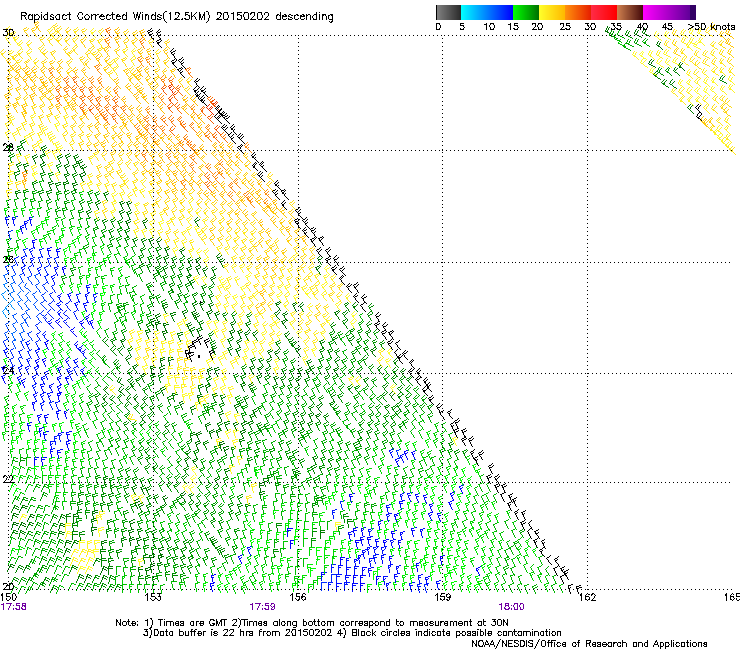This screenshot has width=740, height=650.
Task: Click the '>50 knots' legend label
Action: 711,27
